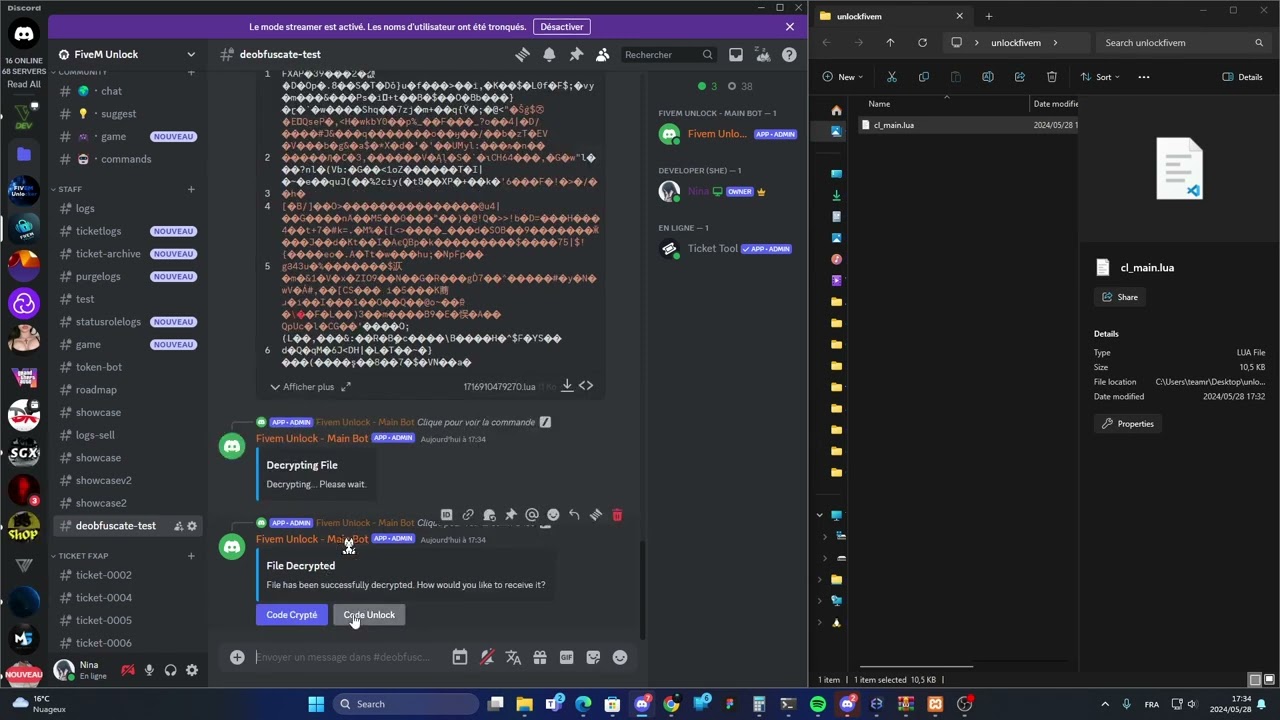Open GIF picker in message bar
The height and width of the screenshot is (720, 1280).
coord(567,657)
